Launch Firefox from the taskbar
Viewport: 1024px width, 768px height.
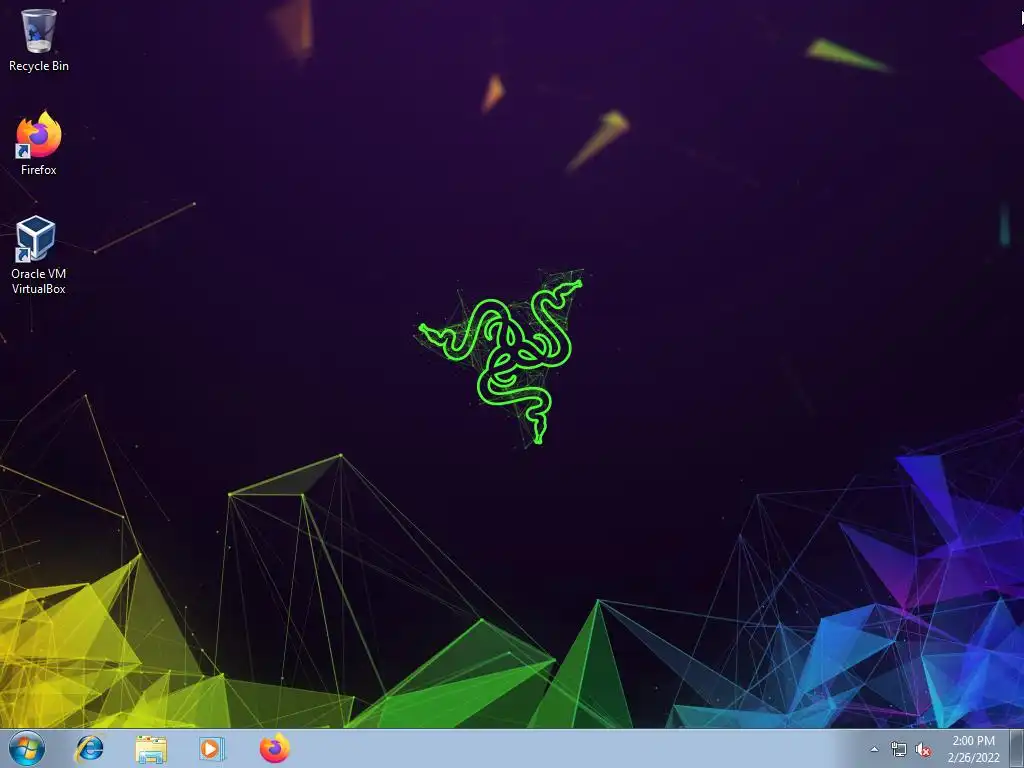coord(274,748)
